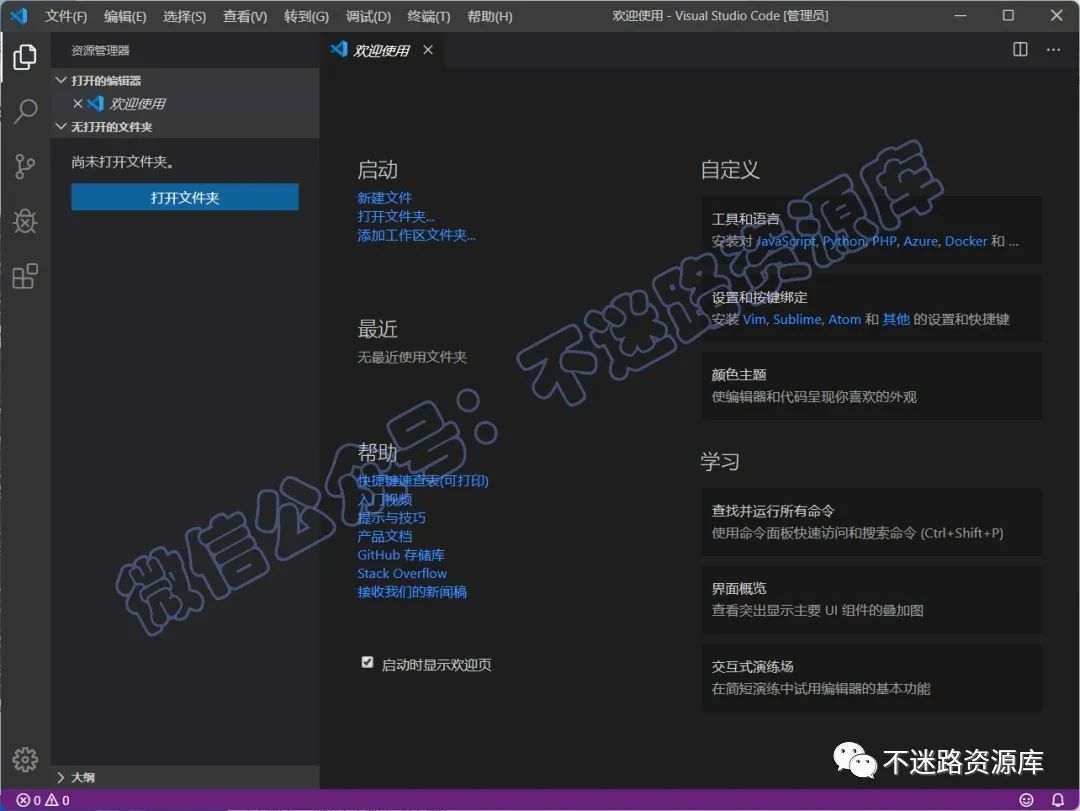Open the 文件(F) menu
1080x811 pixels.
(66, 16)
